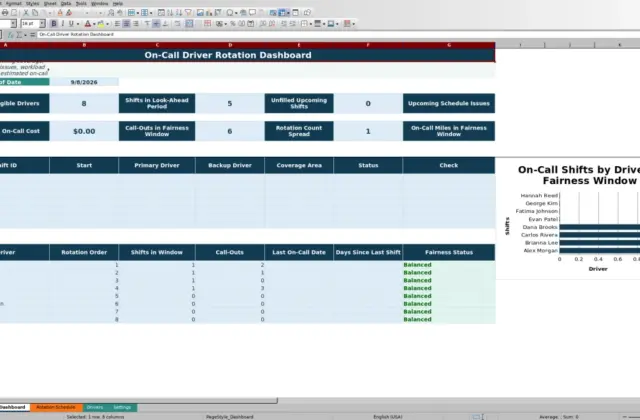Open the Select Function sum dropdown arrow
The height and width of the screenshot is (420, 640).
tap(25, 35)
